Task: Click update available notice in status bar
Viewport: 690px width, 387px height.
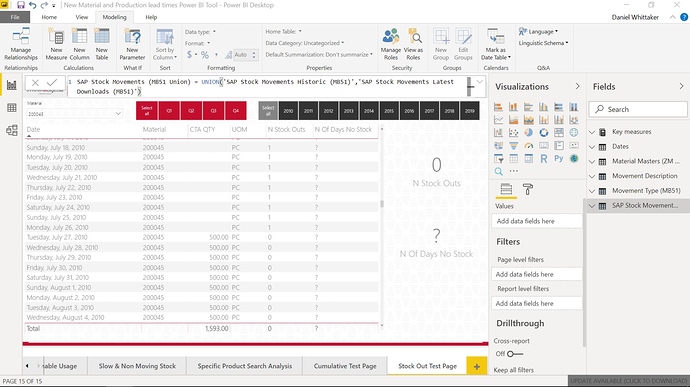Action: 628,381
